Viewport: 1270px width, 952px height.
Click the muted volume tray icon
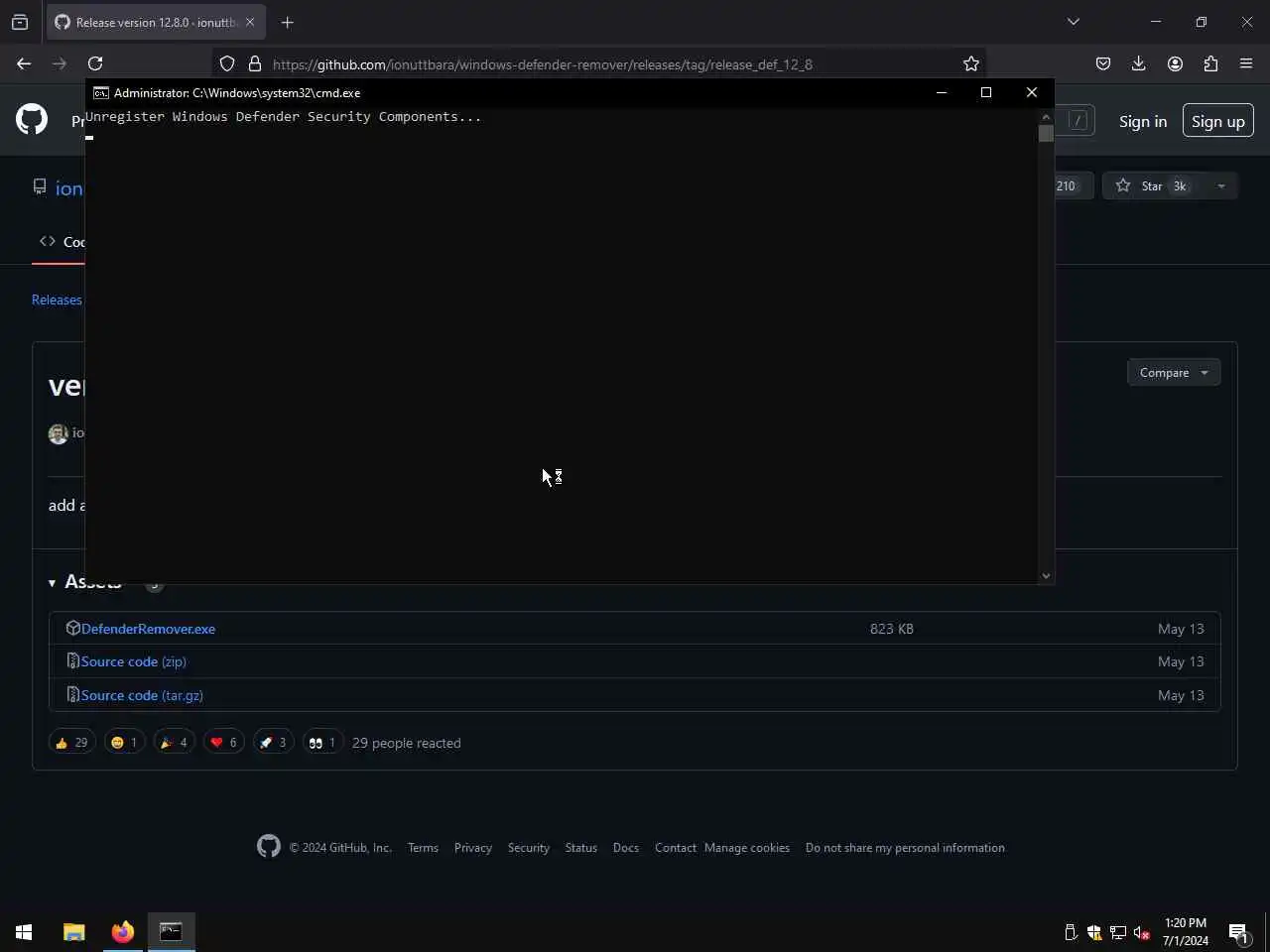(x=1142, y=932)
